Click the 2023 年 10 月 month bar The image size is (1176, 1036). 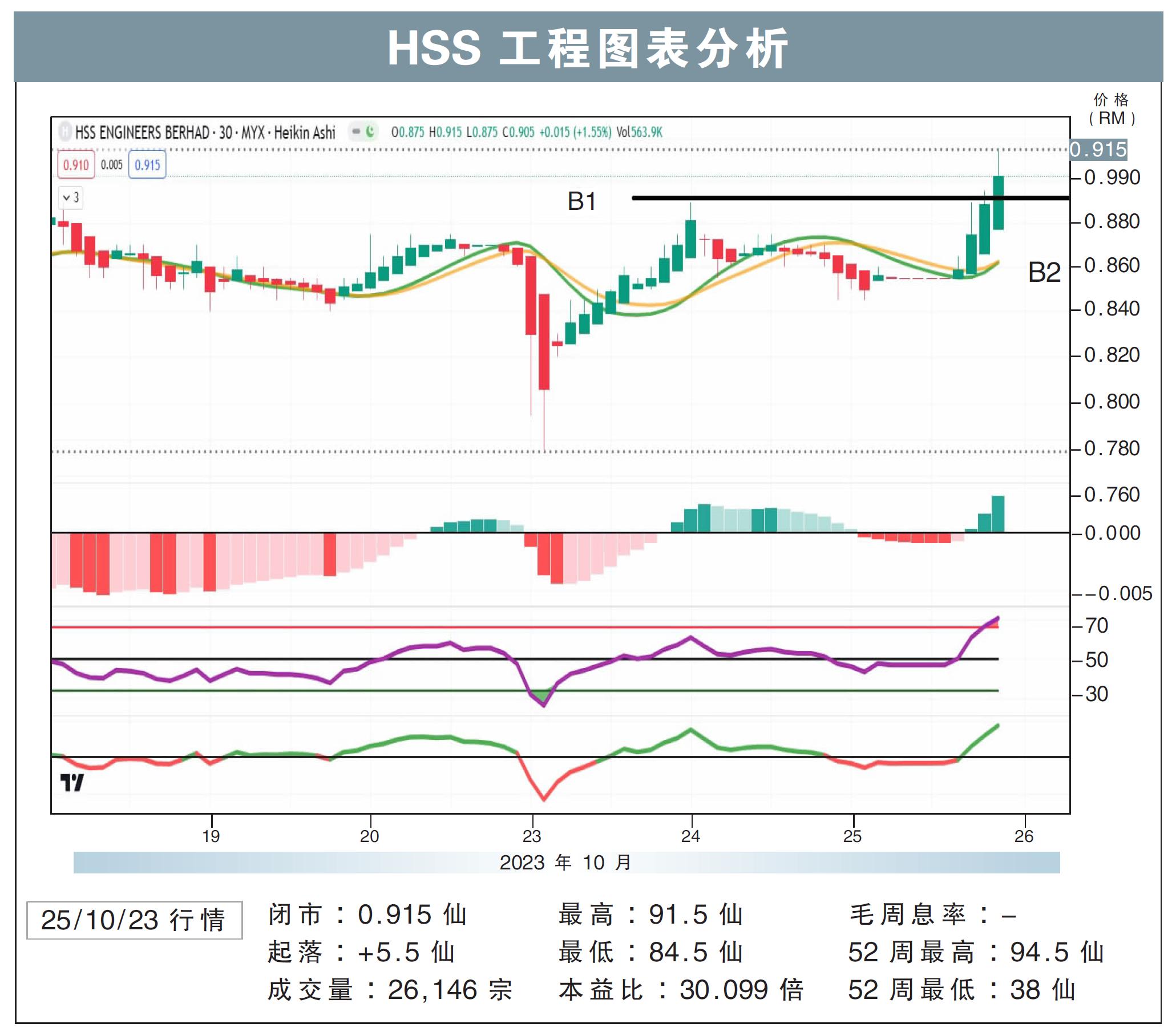(x=566, y=863)
